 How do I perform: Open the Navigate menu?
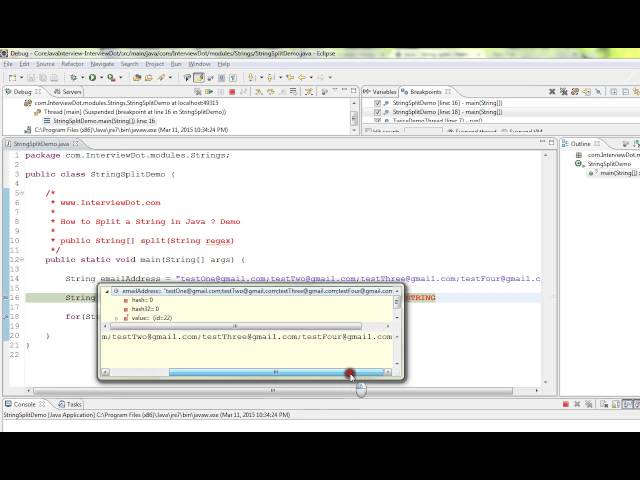(x=102, y=64)
